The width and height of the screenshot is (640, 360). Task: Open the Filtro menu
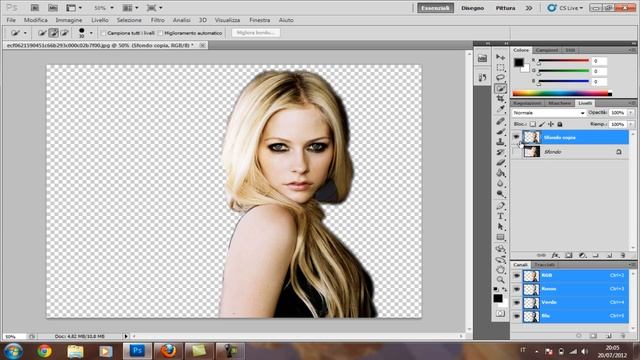point(158,20)
